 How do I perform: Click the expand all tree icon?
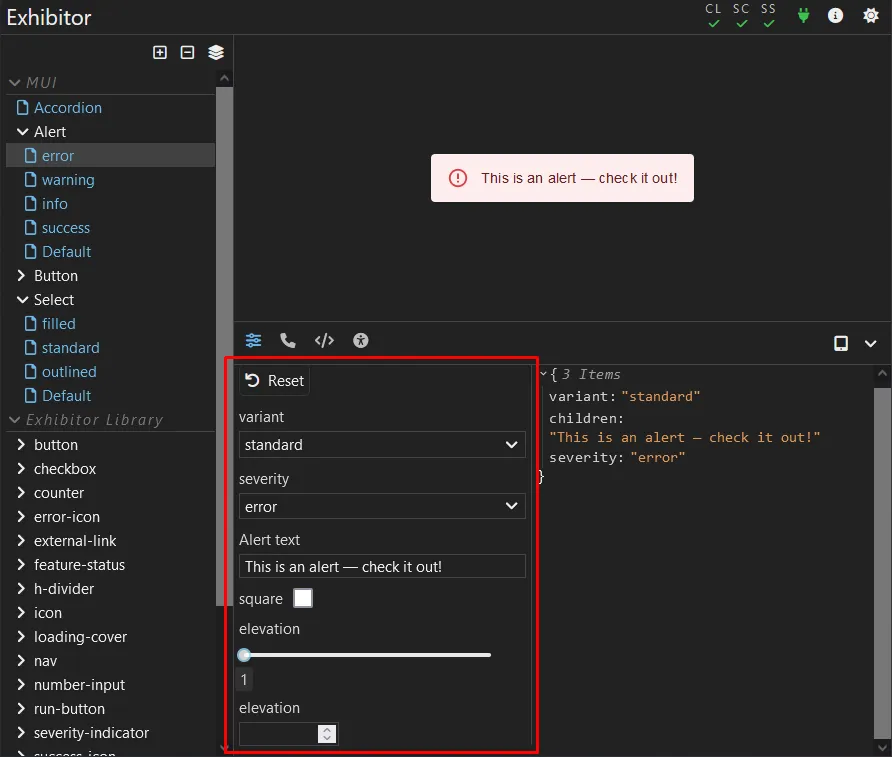[x=160, y=52]
